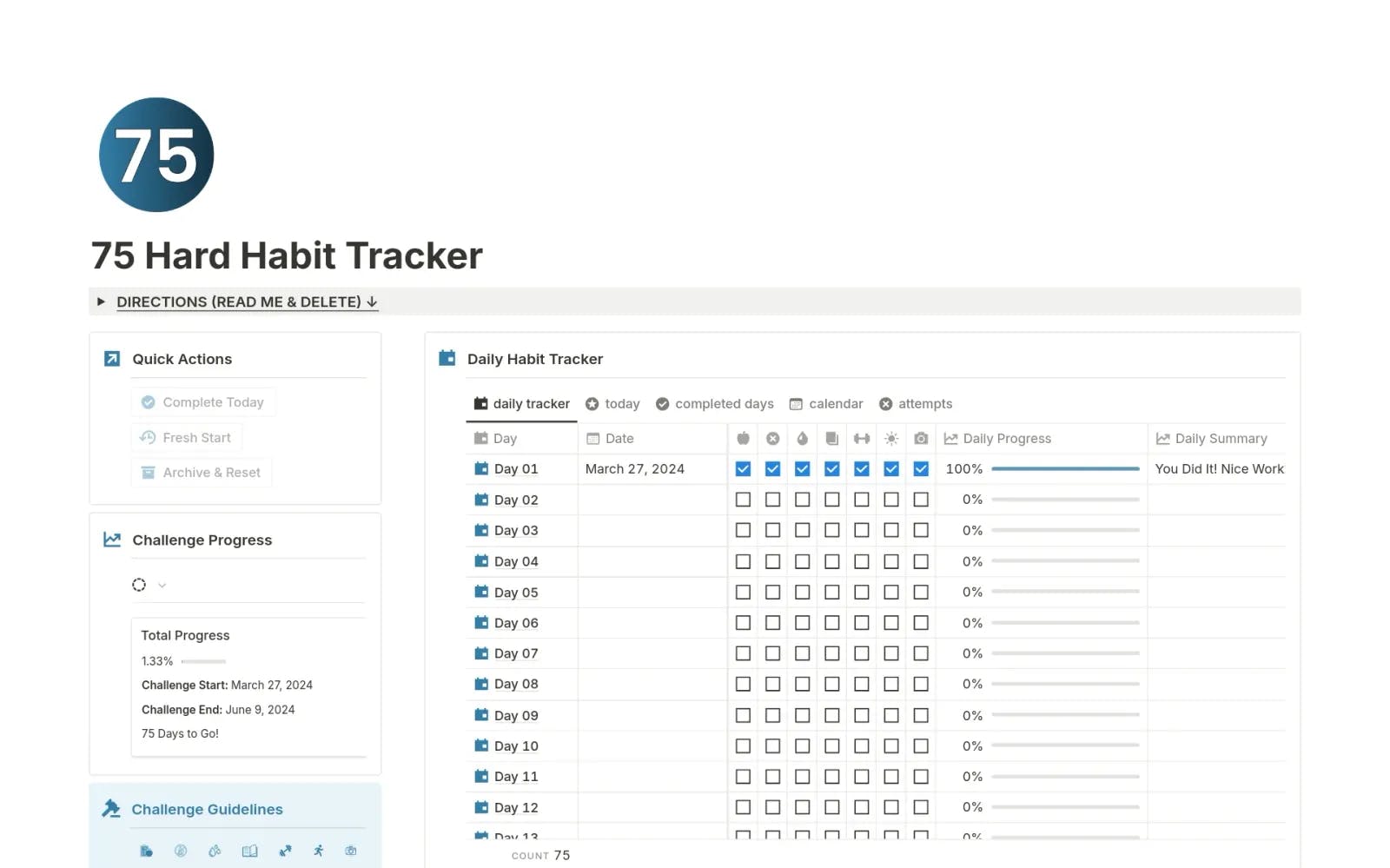Click the diet guideline icon under Challenge Guidelines
Viewport: 1390px width, 868px height.
(146, 851)
